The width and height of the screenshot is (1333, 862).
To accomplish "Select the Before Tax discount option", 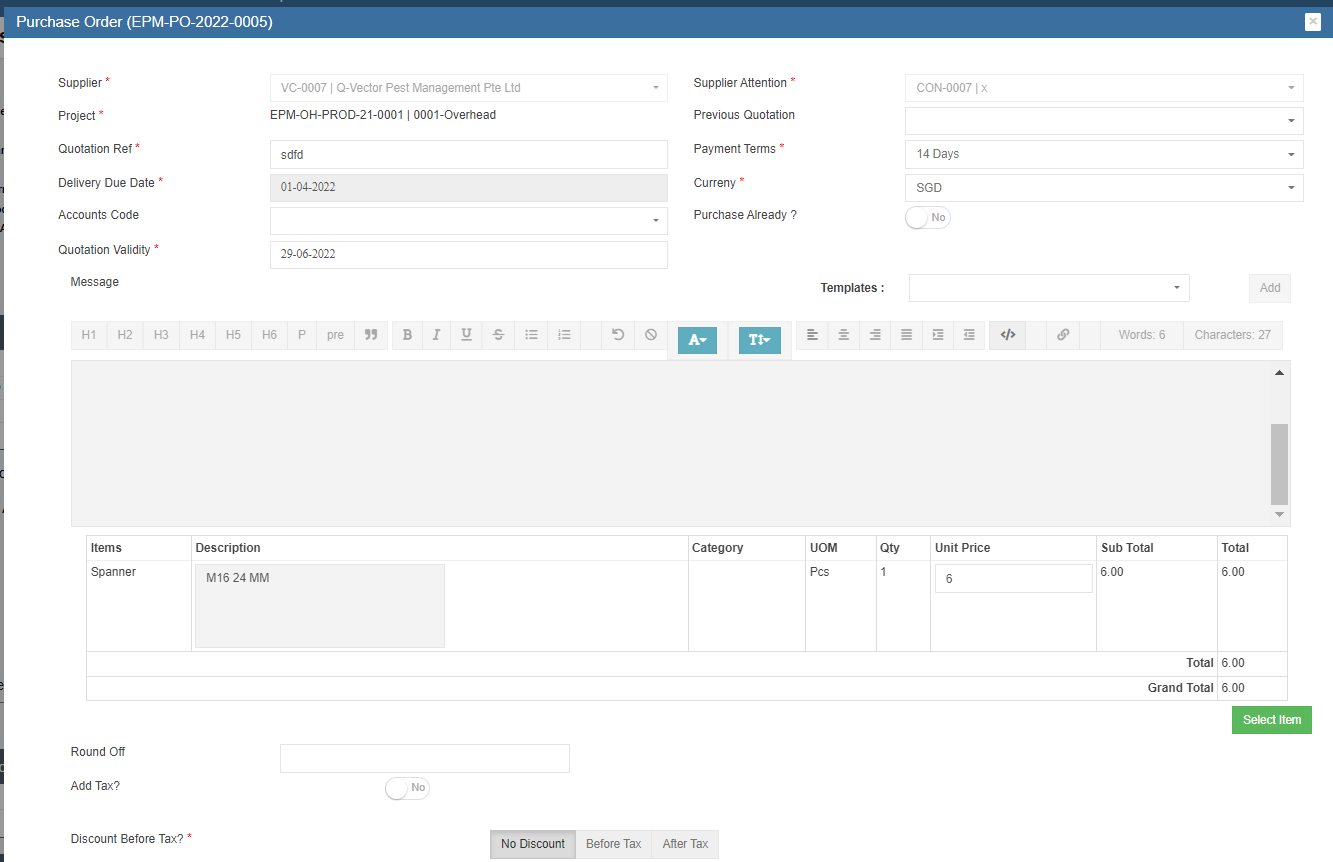I will [613, 844].
